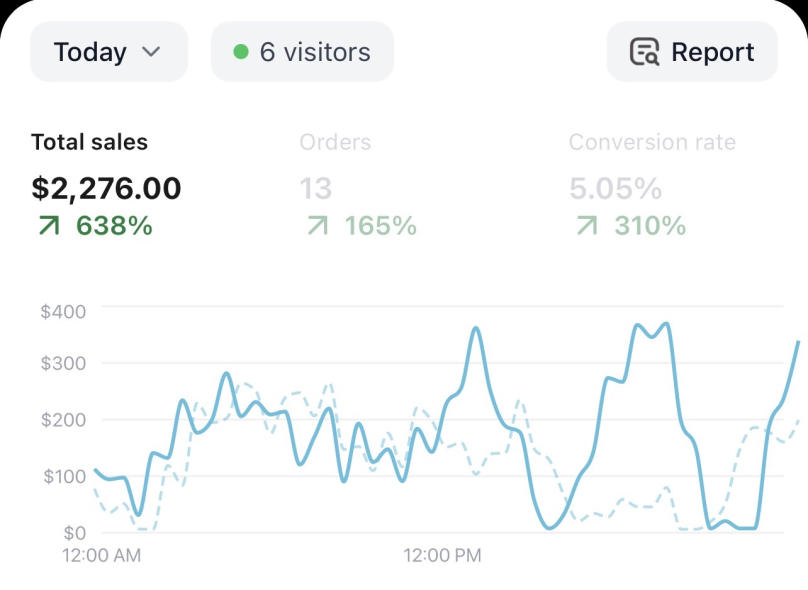Select the Total sales metric tab
The height and width of the screenshot is (590, 808).
(89, 142)
